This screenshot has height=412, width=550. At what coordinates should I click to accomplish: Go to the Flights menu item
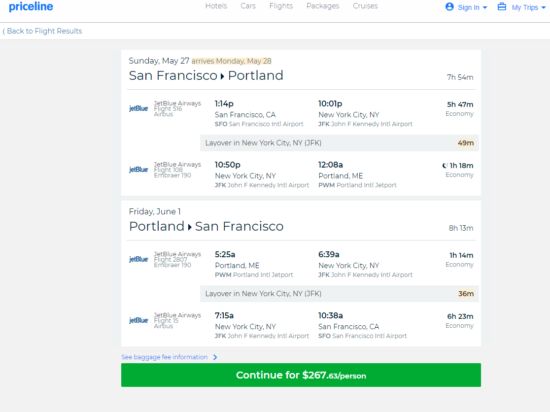point(281,6)
